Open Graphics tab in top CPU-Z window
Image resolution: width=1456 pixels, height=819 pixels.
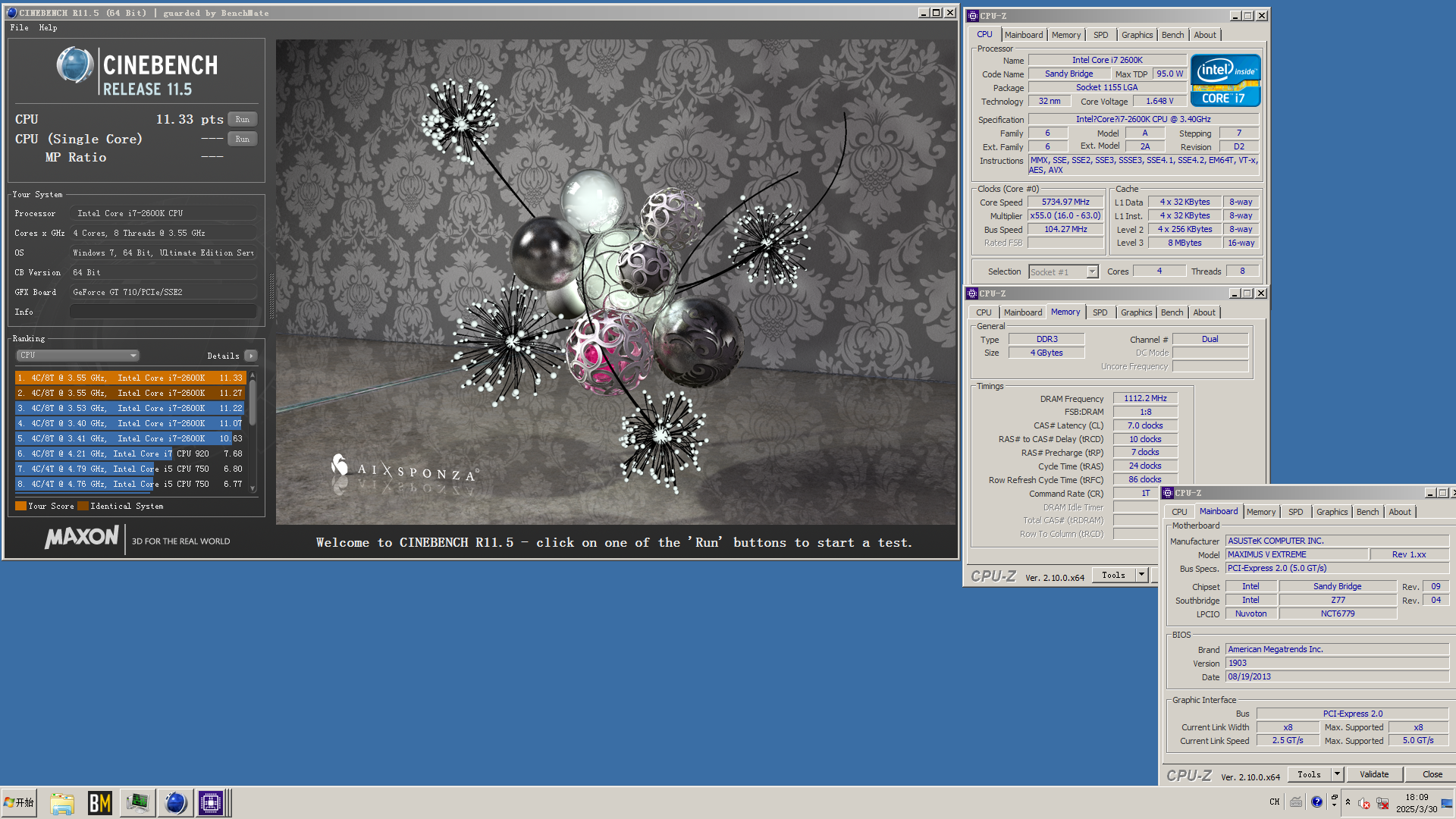click(1137, 35)
